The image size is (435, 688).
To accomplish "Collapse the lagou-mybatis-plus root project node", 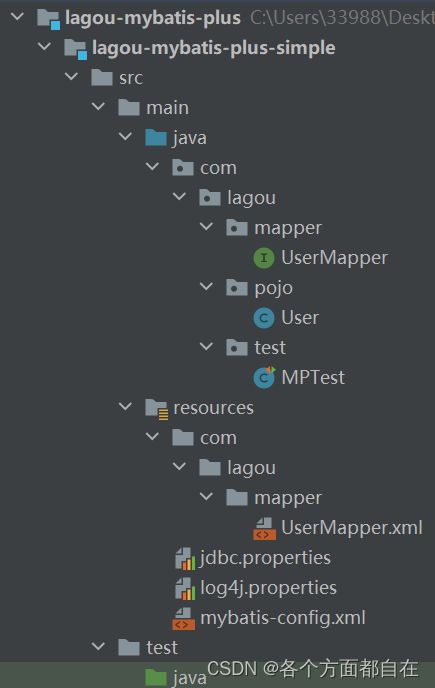I will [x=18, y=17].
